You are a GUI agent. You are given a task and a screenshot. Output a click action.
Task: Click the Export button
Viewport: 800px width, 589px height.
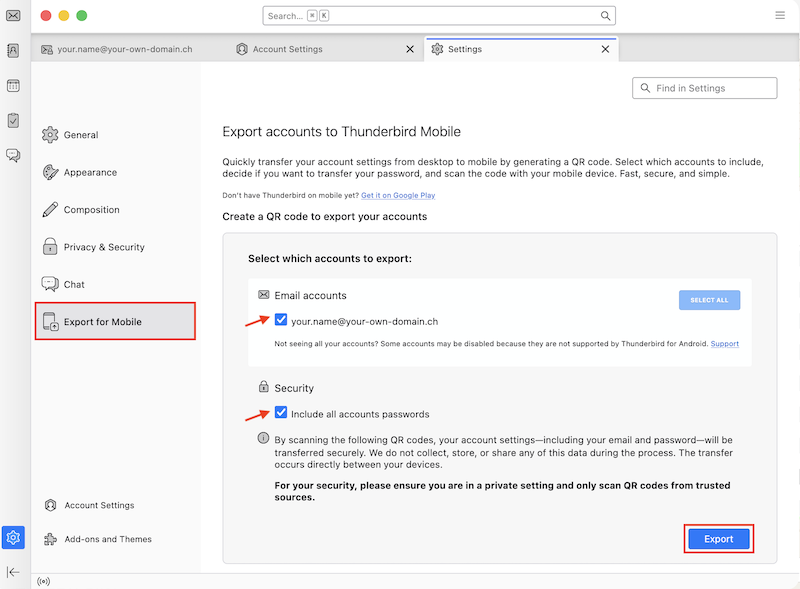718,539
